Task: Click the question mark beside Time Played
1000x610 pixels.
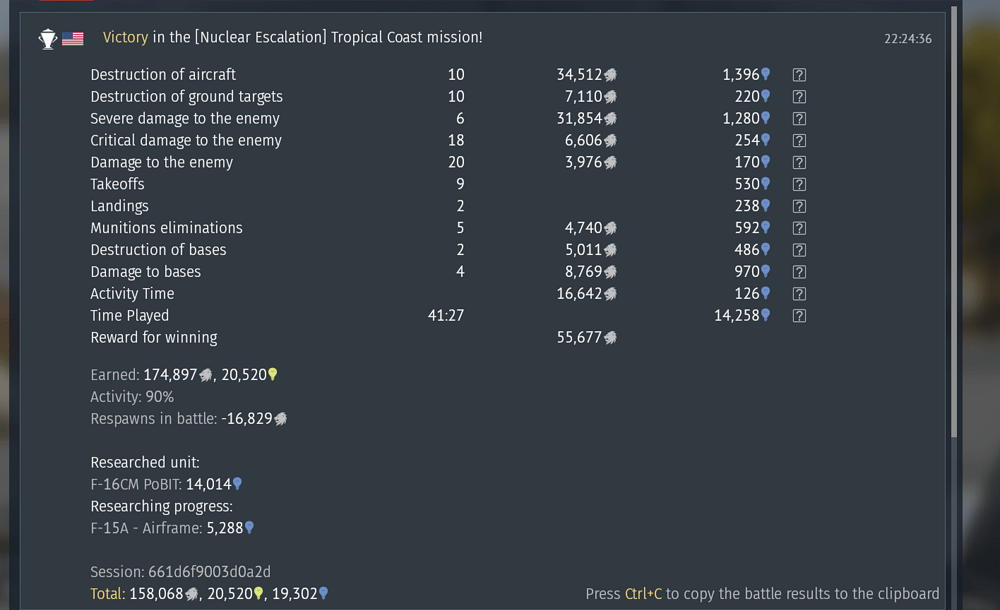Action: pos(799,316)
